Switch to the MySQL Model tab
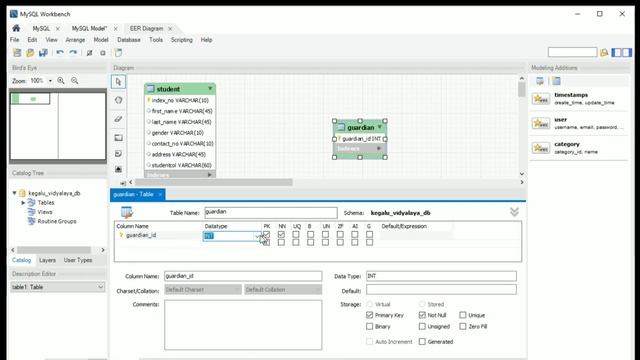This screenshot has height=360, width=640. tap(89, 28)
